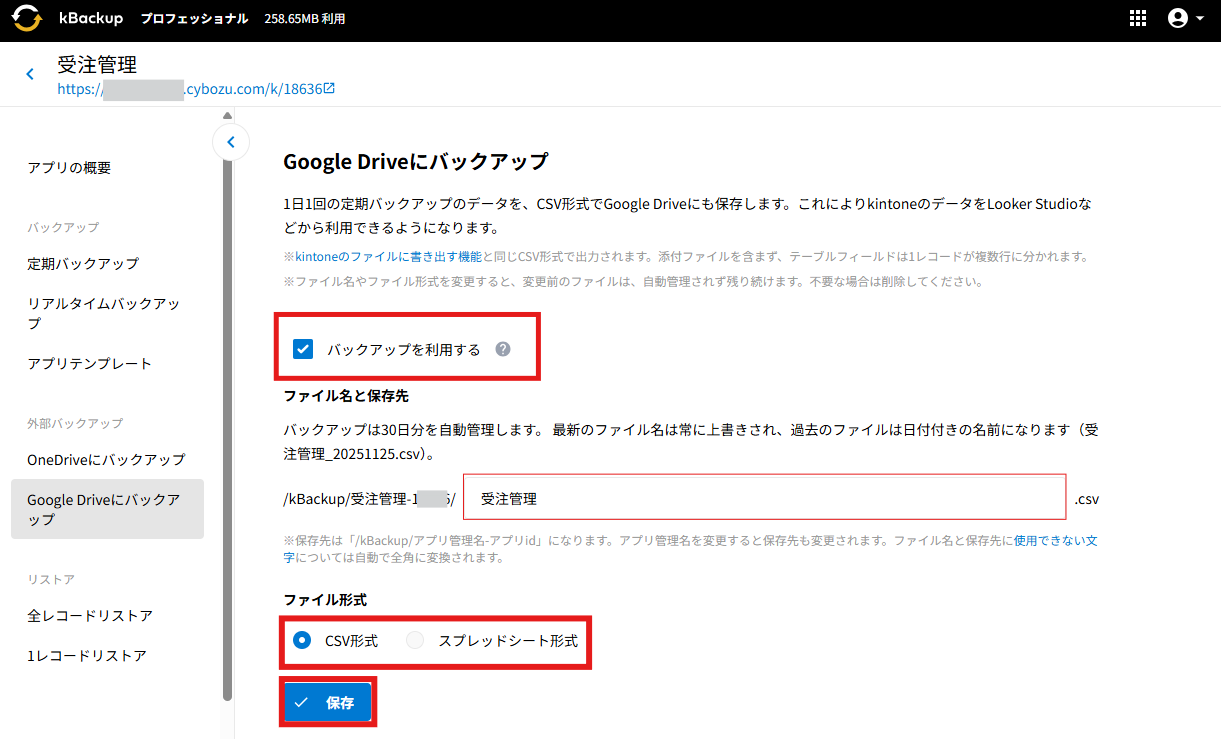Click the file name input field

764,498
